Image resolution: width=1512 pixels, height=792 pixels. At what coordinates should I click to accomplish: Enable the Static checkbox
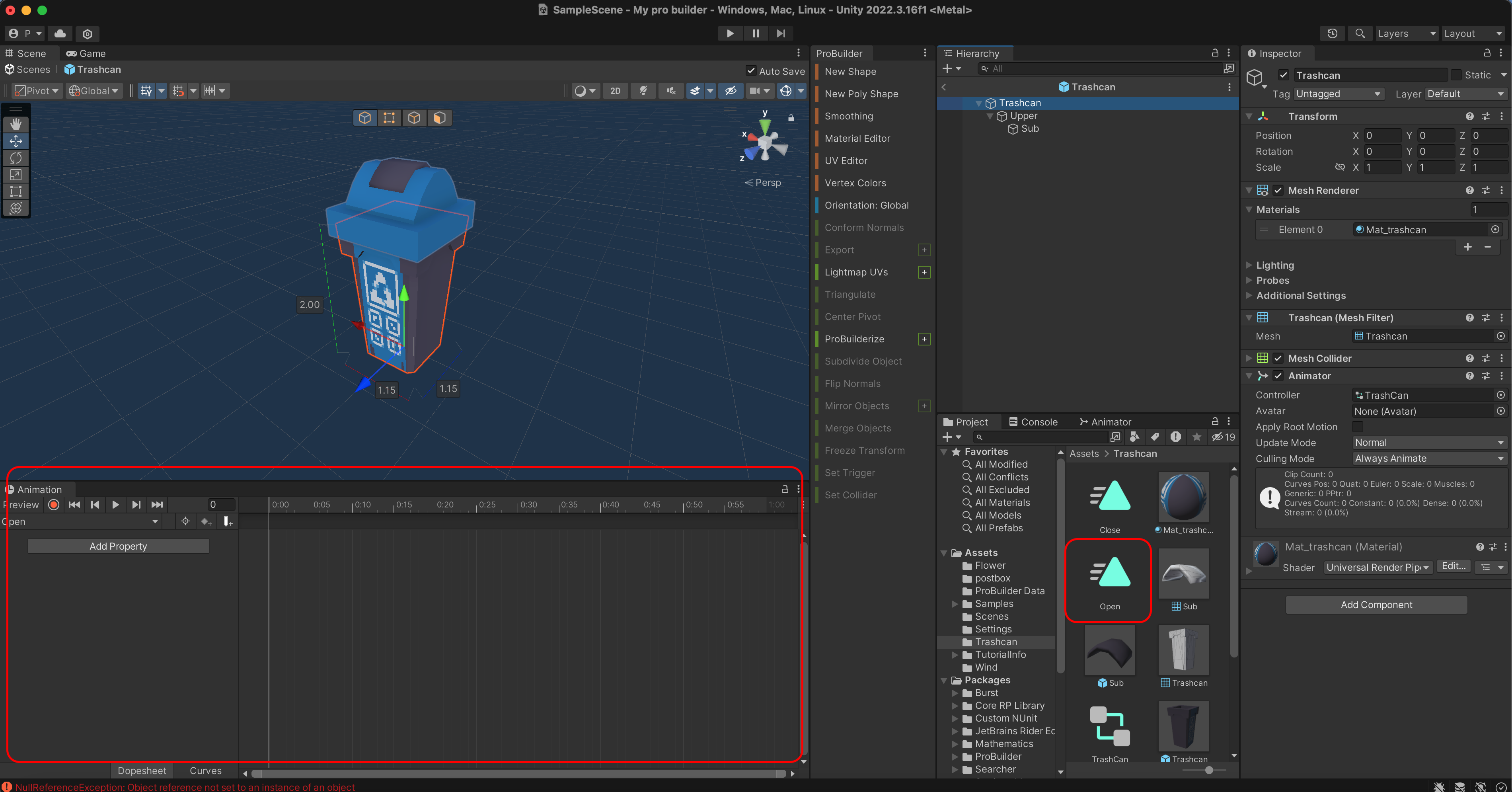click(1456, 75)
